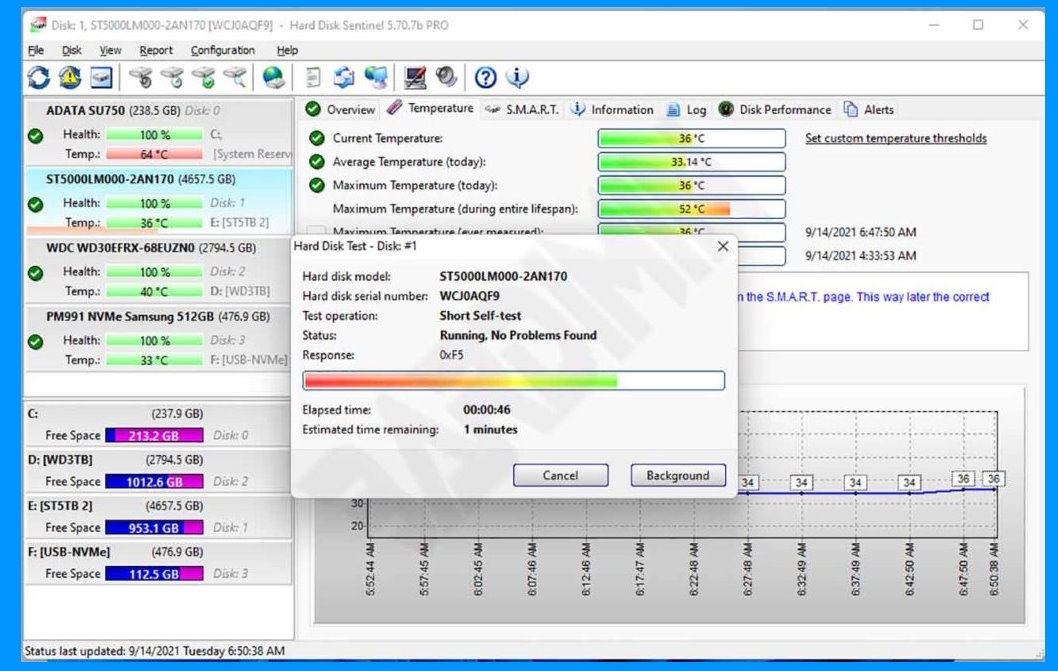
Task: Click the green check beside Maximum Temperature (today)
Action: pyautogui.click(x=316, y=185)
